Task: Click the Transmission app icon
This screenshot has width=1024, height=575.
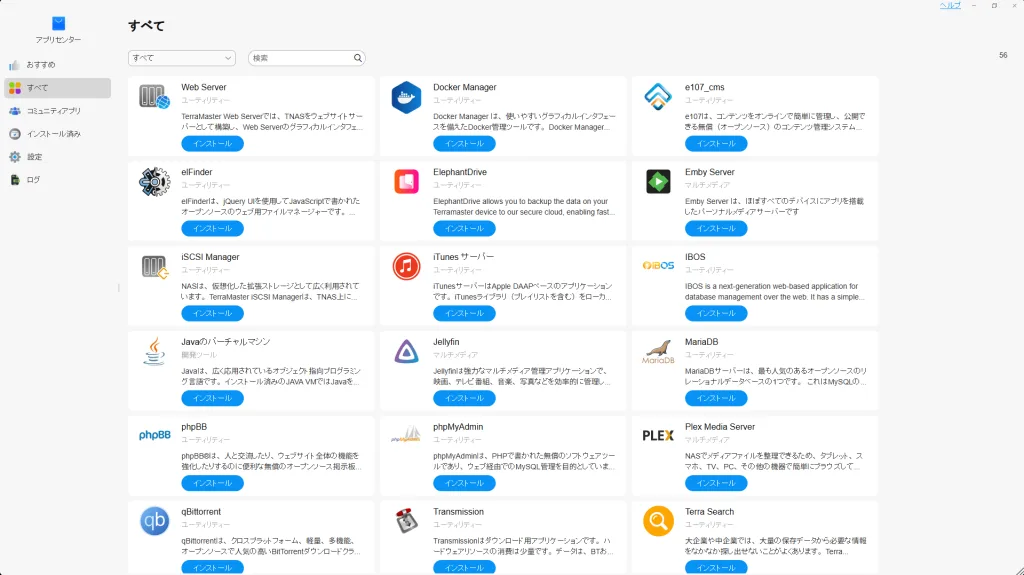Action: click(x=406, y=521)
